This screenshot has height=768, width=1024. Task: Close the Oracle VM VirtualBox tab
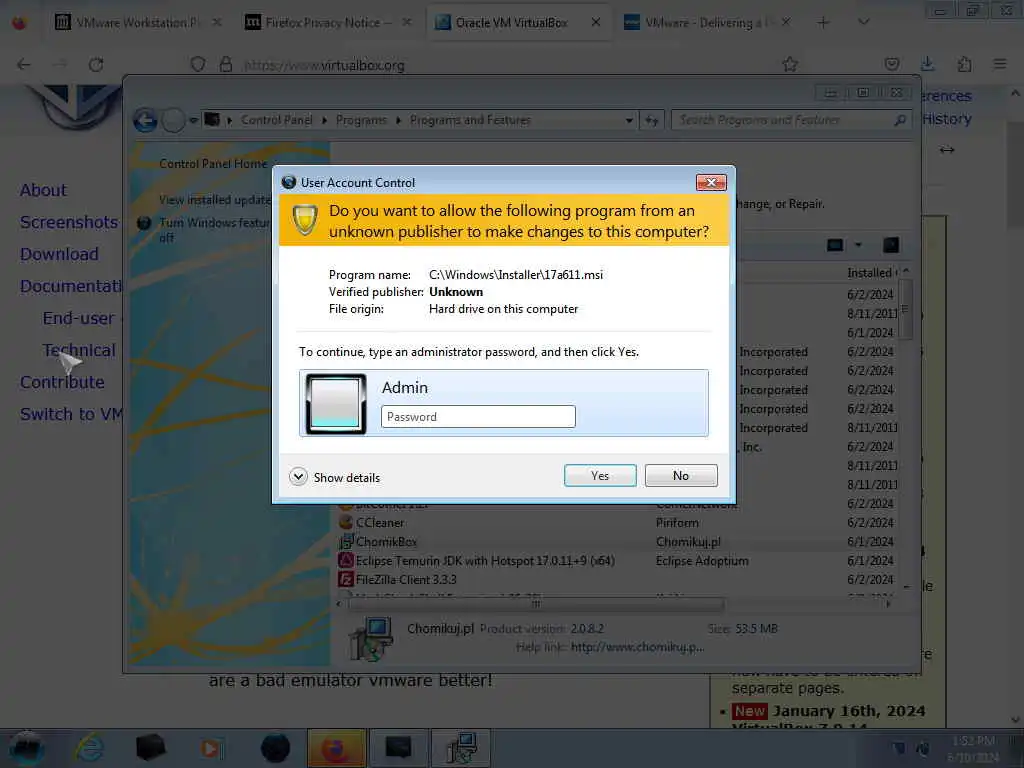(x=596, y=22)
